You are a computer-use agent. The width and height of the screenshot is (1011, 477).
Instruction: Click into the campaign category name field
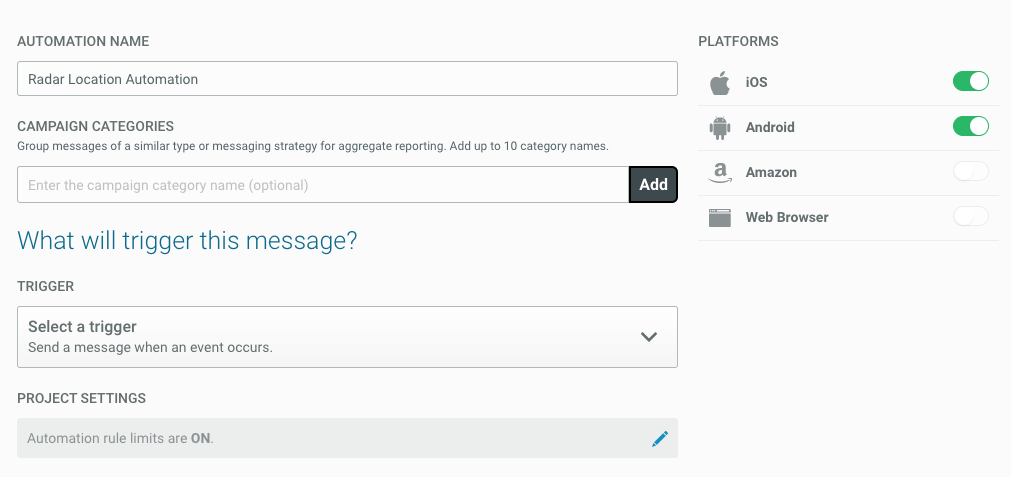(x=322, y=185)
